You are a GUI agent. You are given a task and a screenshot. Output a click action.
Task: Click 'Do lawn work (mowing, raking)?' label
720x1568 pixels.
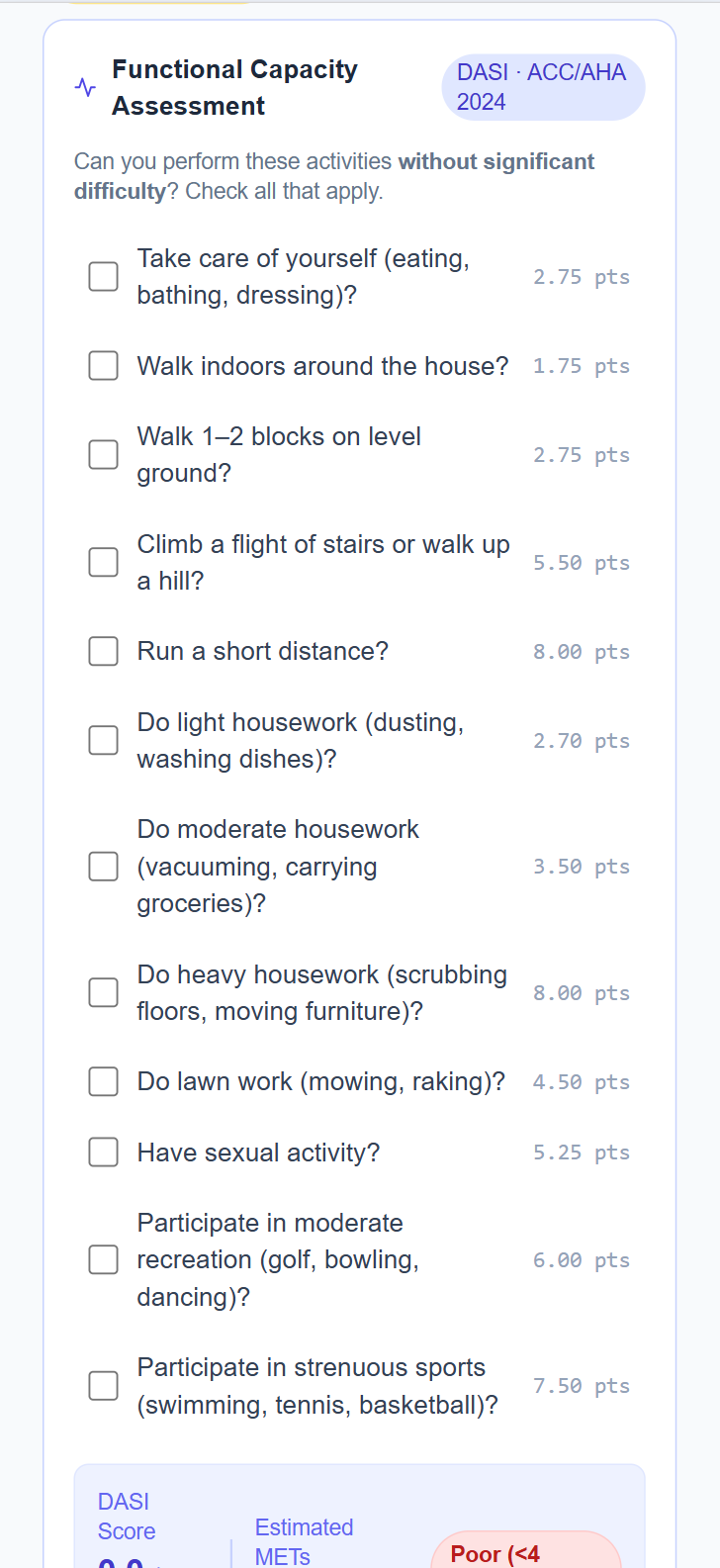(320, 1081)
